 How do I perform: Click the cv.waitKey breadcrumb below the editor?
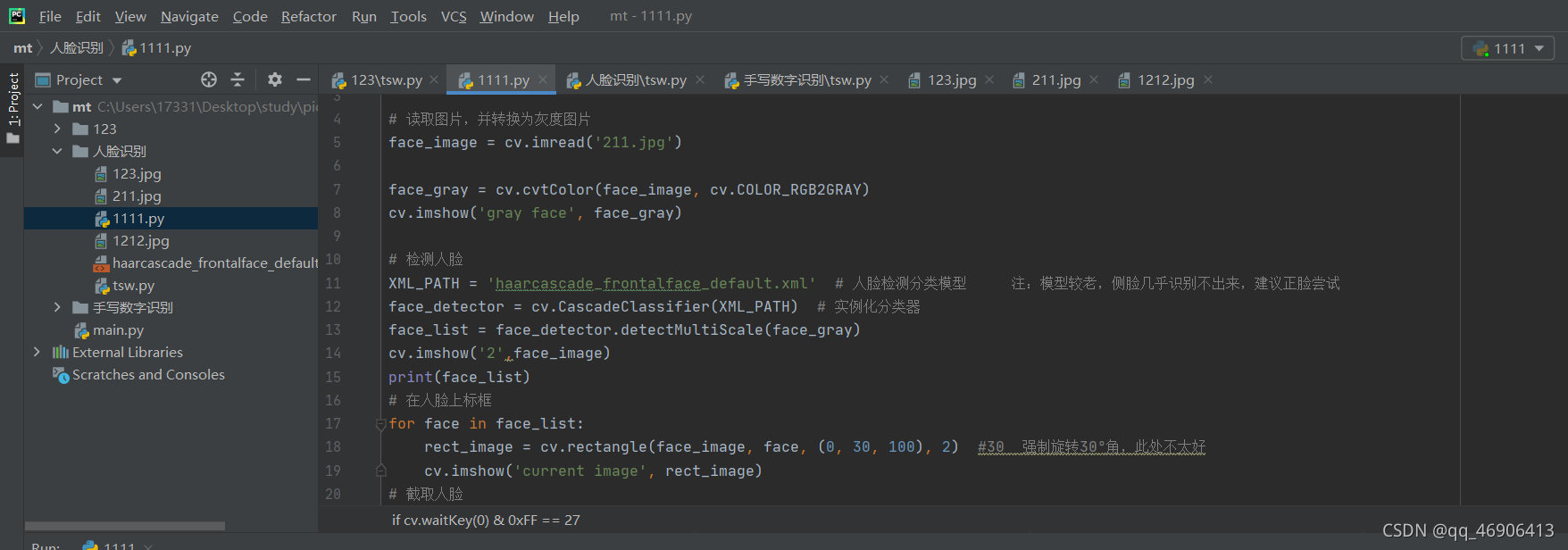pyautogui.click(x=486, y=520)
